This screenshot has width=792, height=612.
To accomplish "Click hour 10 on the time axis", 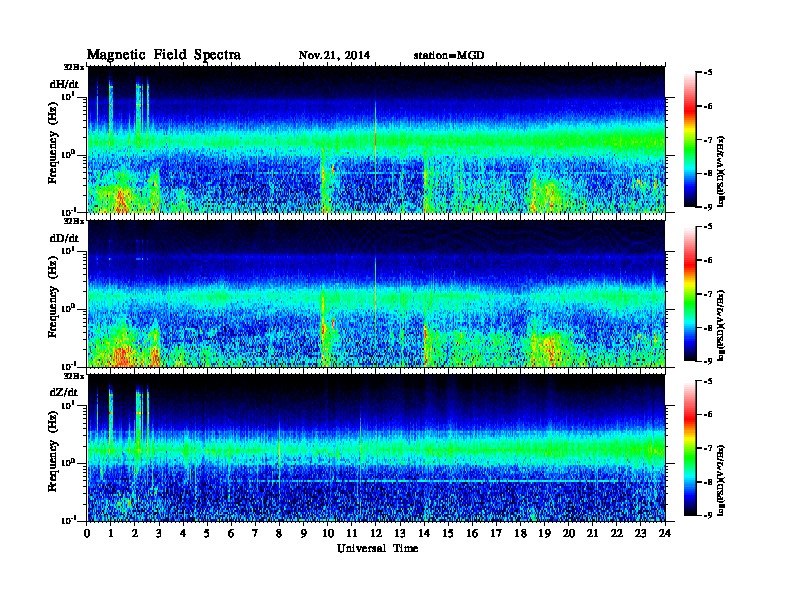I will 328,534.
